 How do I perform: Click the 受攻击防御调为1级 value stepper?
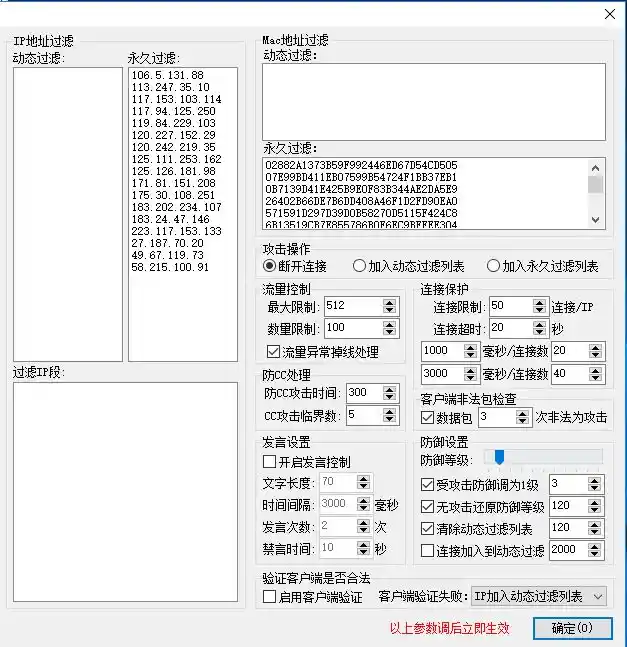tap(594, 484)
